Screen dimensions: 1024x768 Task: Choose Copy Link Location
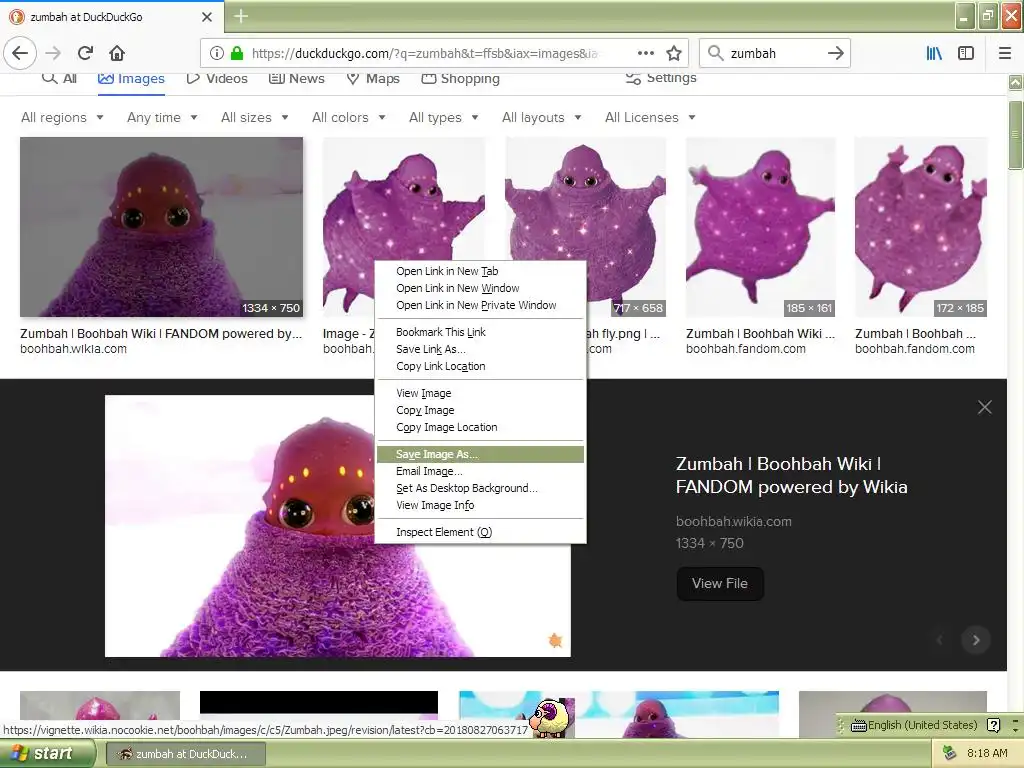(x=481, y=366)
